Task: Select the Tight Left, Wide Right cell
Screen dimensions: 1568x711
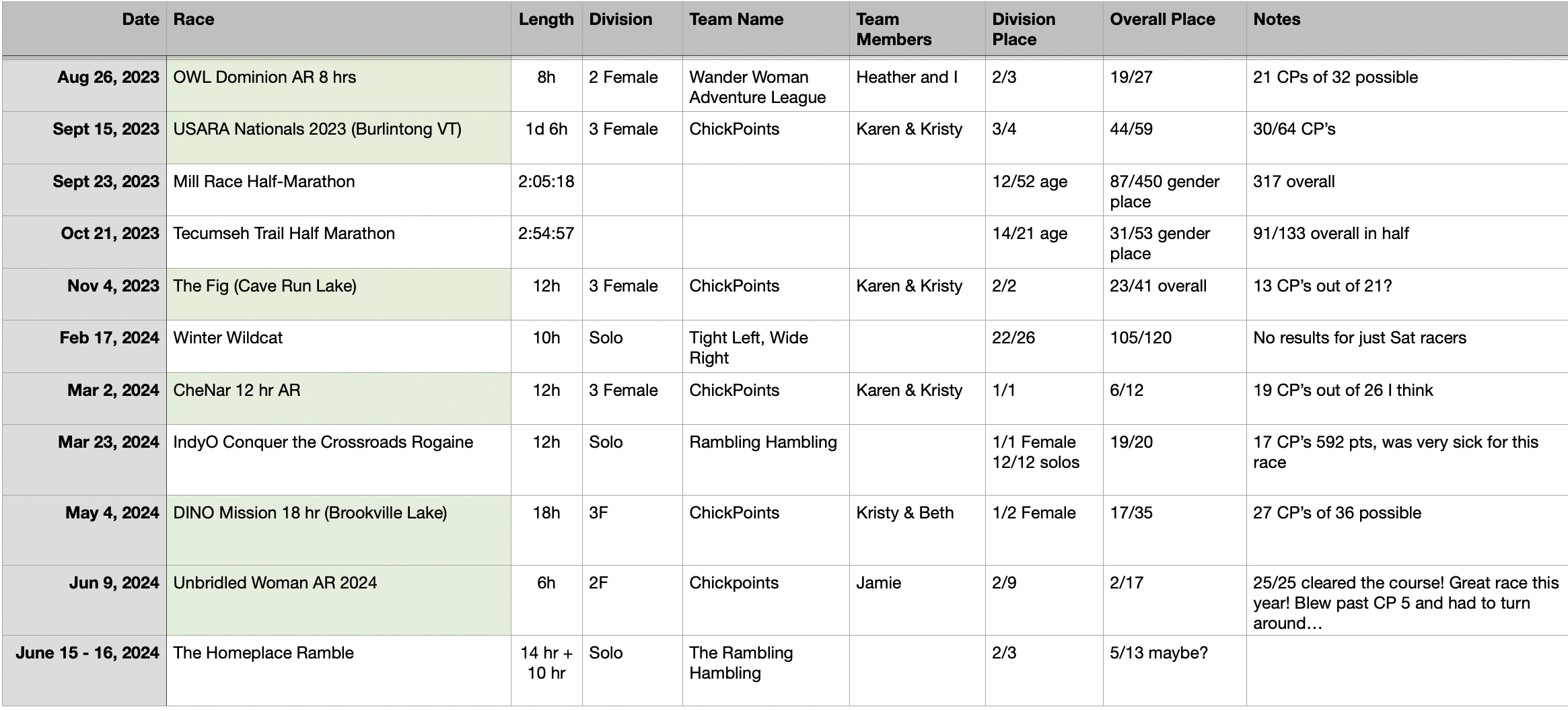Action: pos(748,347)
